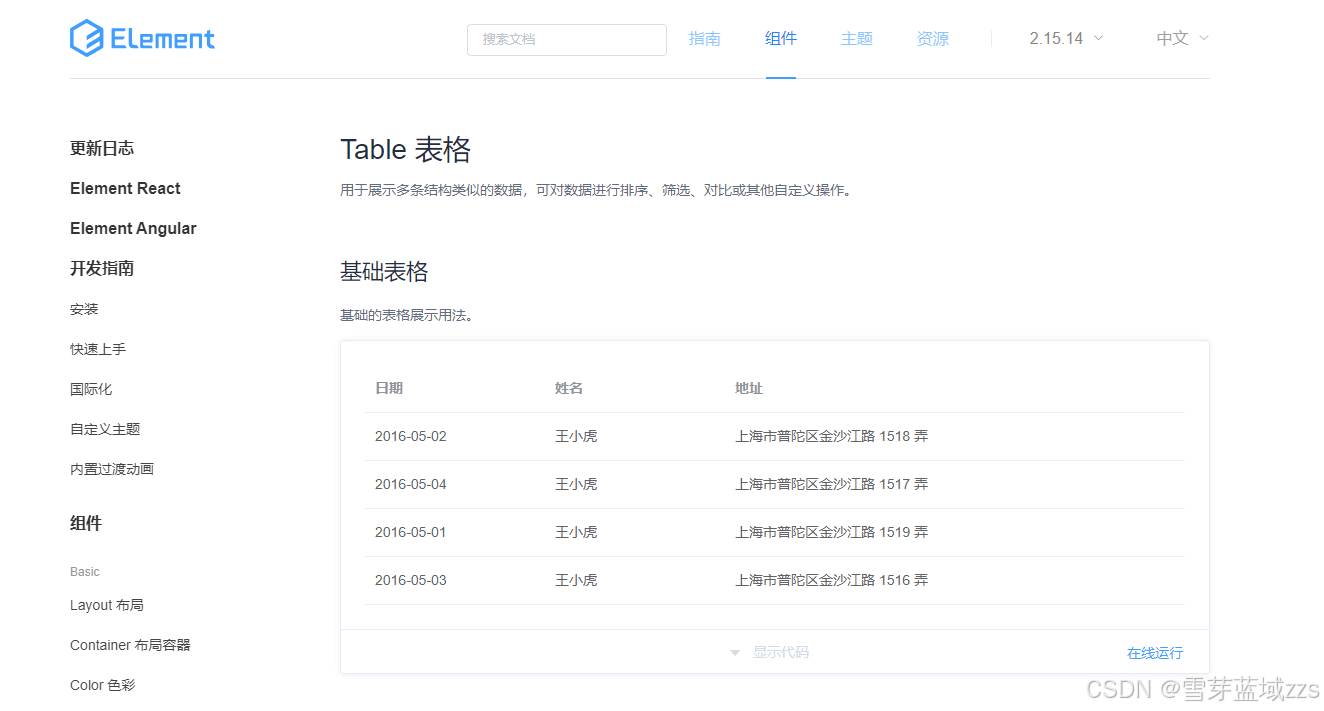Viewport: 1324px width, 711px height.
Task: Click address cell ending 1517 弄
Action: [832, 484]
